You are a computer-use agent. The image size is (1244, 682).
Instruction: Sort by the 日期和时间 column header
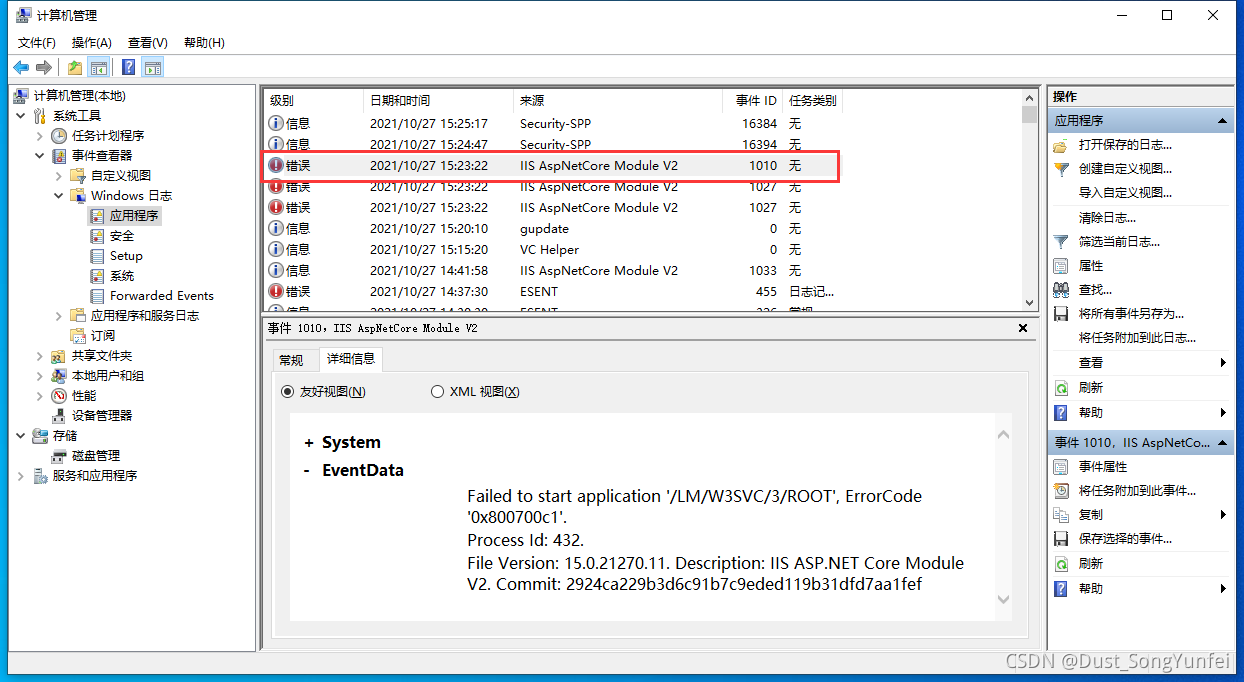click(439, 100)
